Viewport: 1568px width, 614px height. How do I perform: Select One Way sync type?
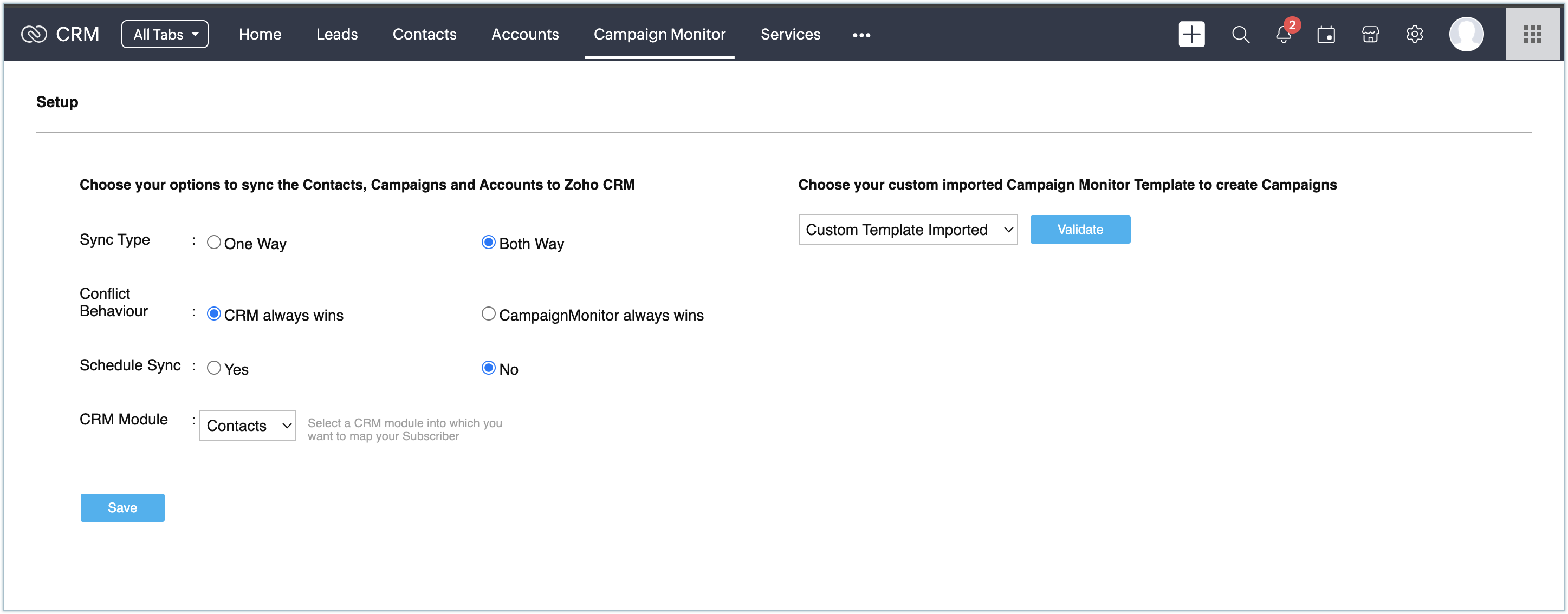[213, 242]
